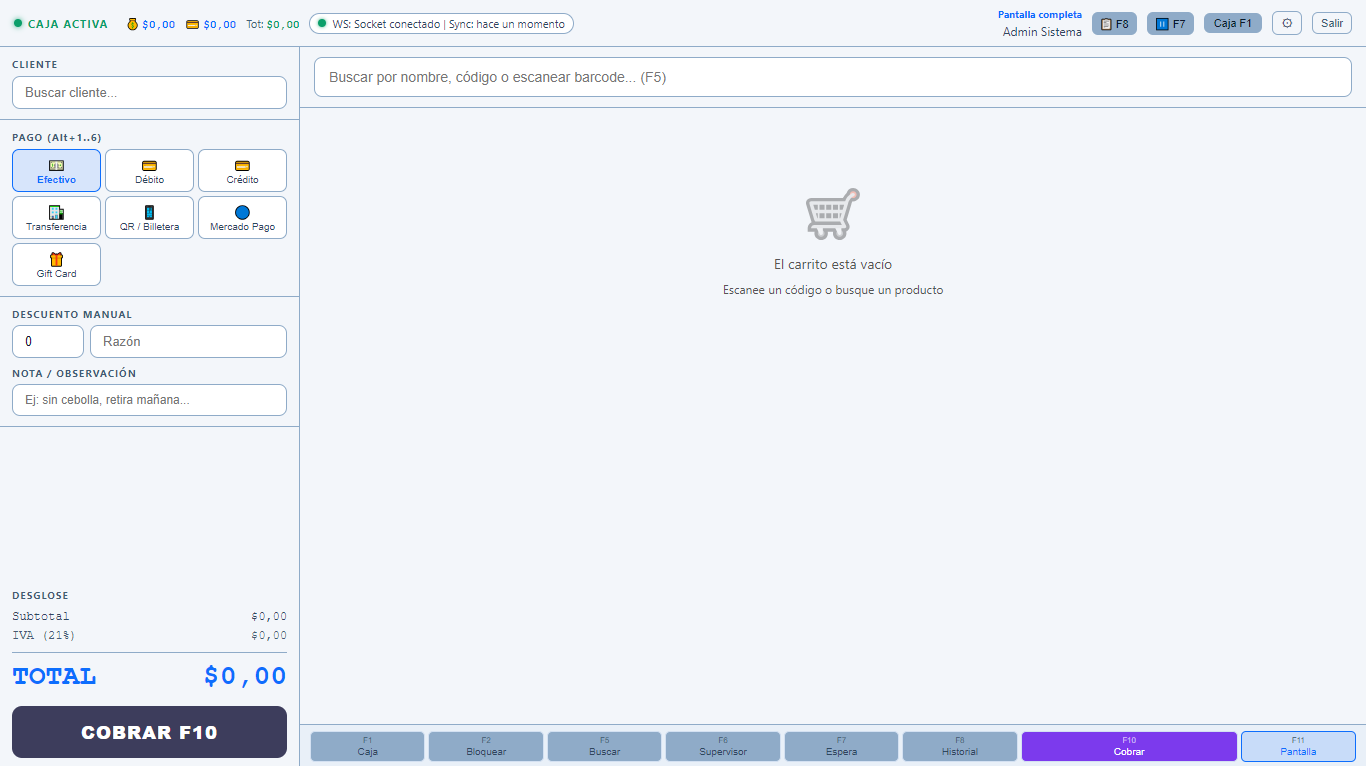Click the purple Cobrar F10 bar button
The width and height of the screenshot is (1366, 766).
click(x=1128, y=746)
